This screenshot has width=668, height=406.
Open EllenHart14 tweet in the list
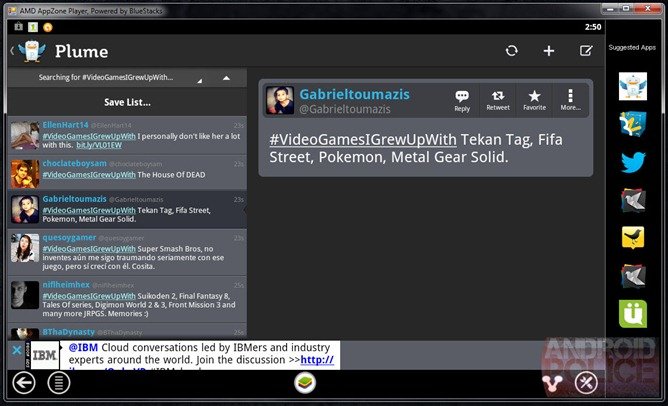[127, 135]
